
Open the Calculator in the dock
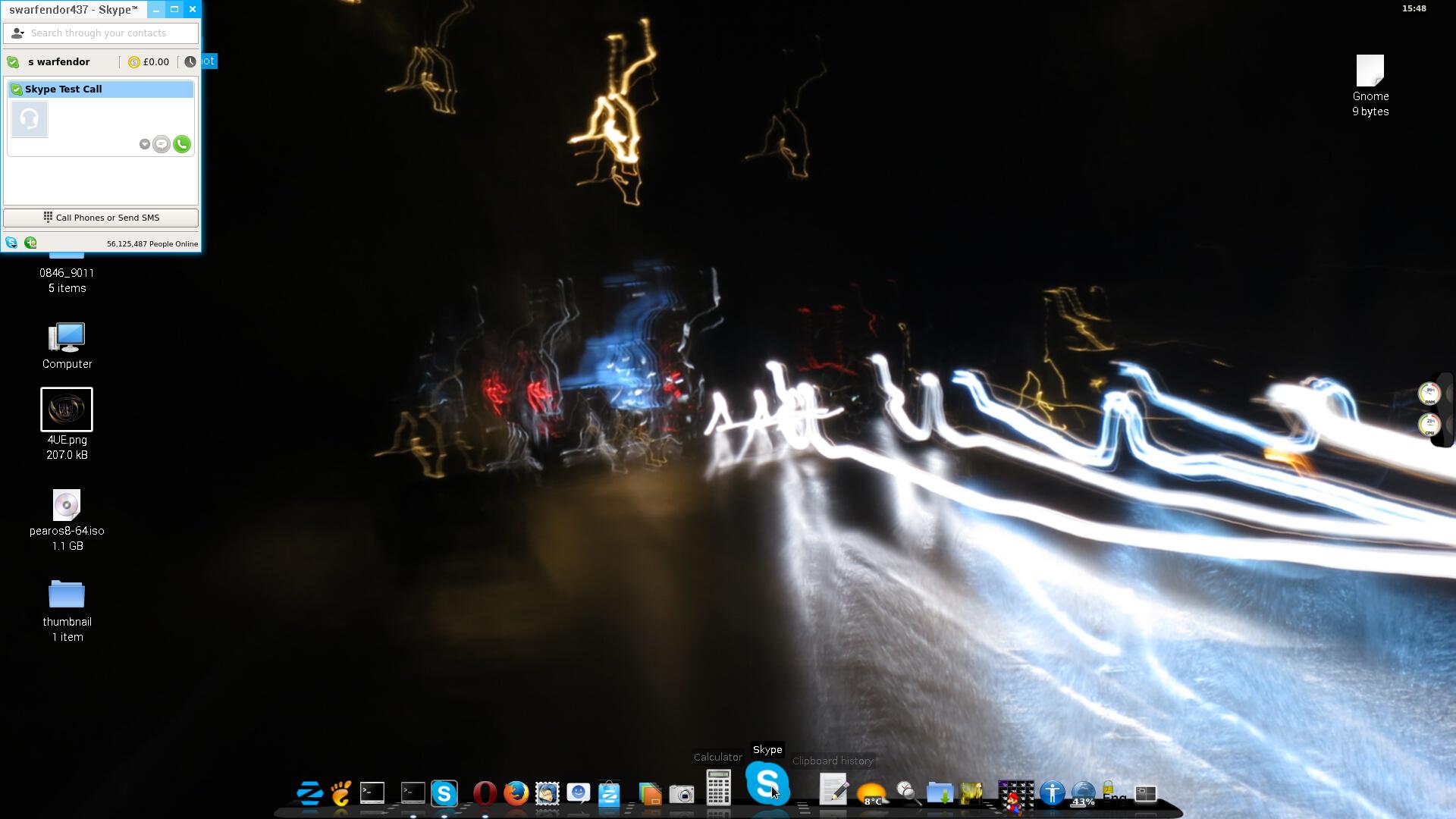point(718,789)
